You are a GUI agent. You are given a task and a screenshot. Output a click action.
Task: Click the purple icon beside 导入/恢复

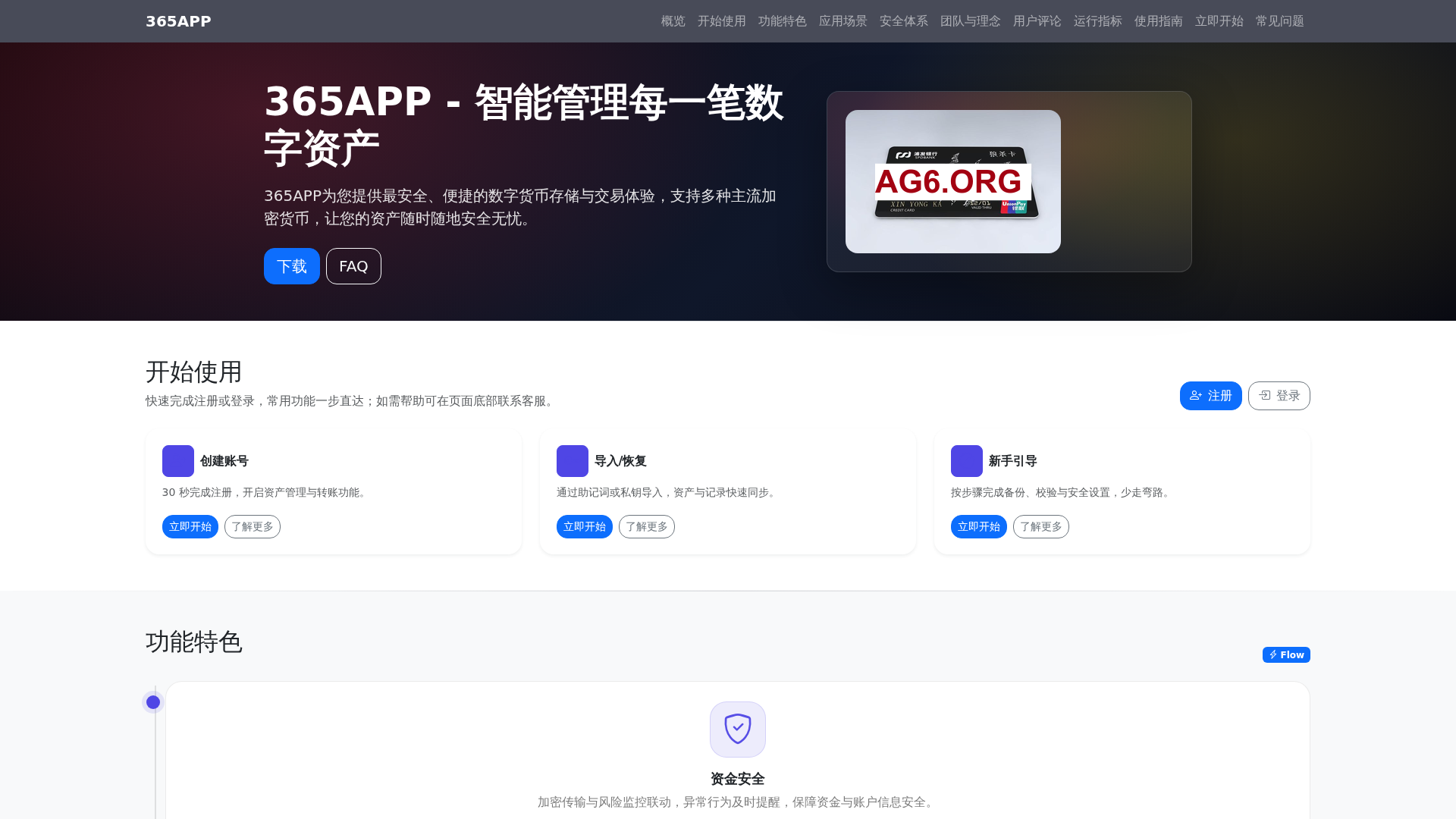click(573, 461)
